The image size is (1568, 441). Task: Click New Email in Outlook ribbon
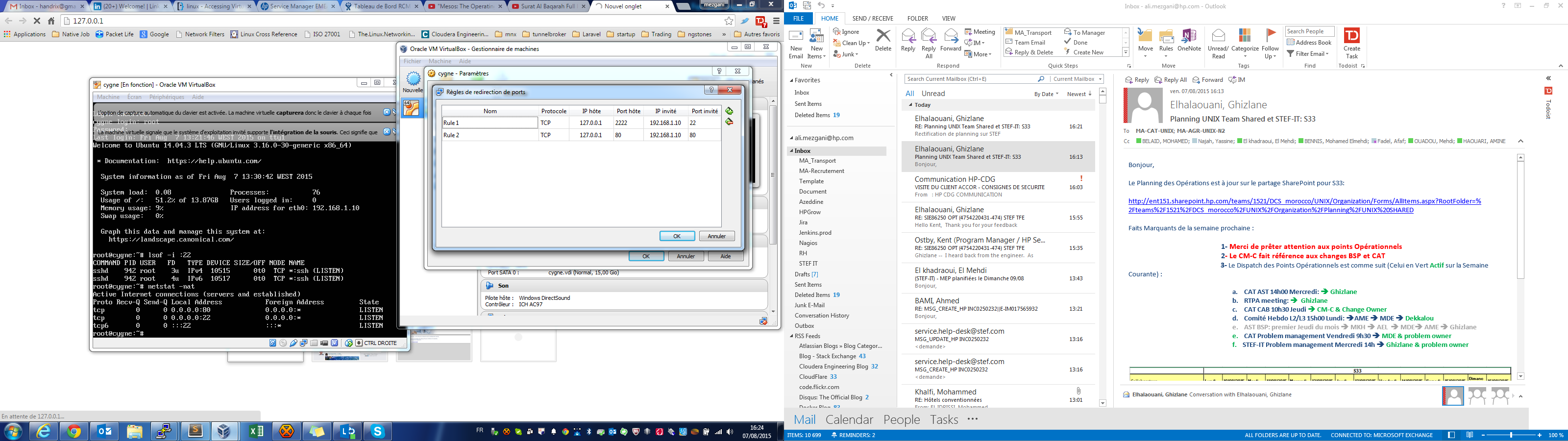[796, 44]
